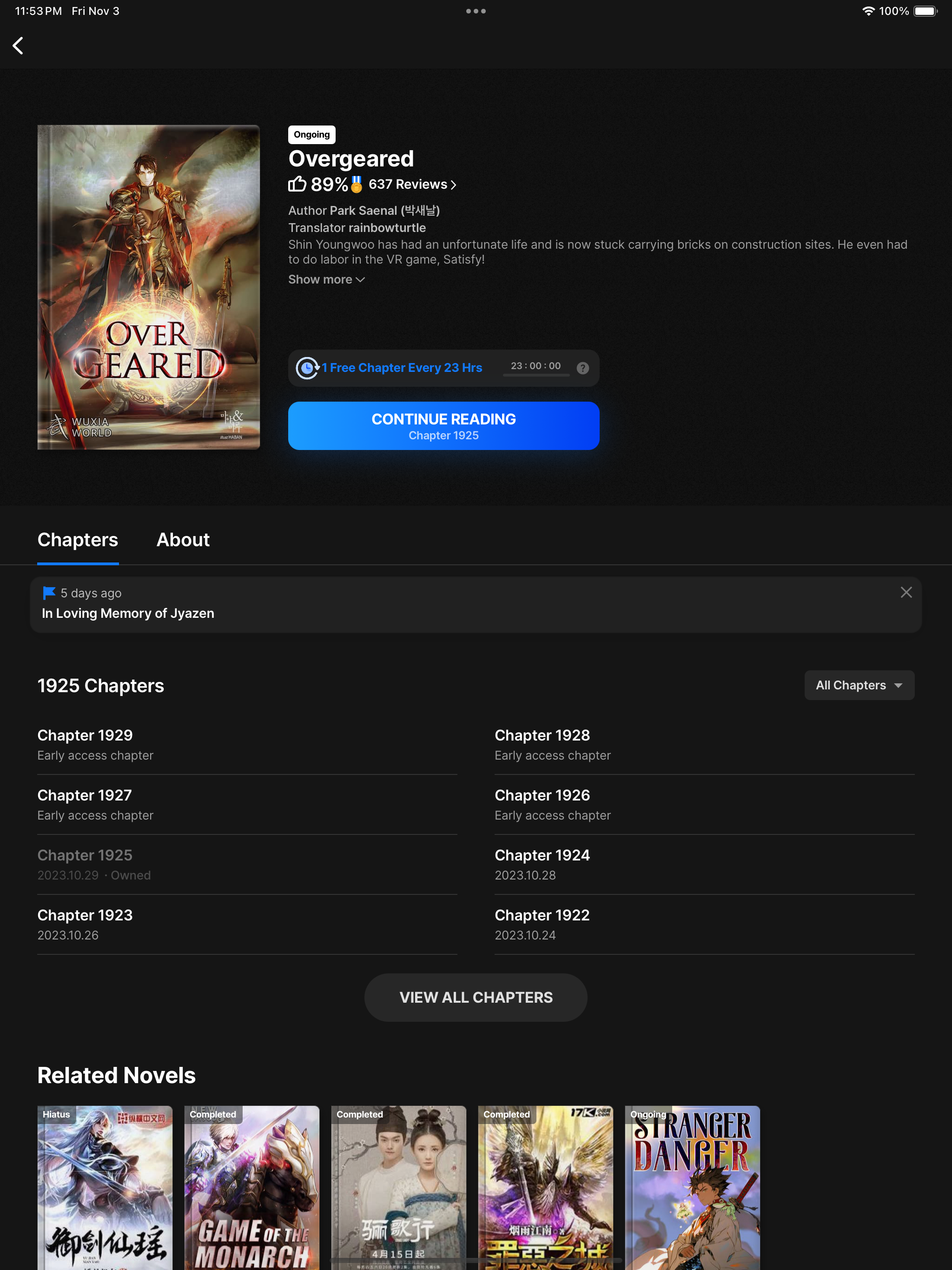Screen dimensions: 952x1270
Task: Tap the Wi-Fi status icon
Action: pyautogui.click(x=868, y=11)
